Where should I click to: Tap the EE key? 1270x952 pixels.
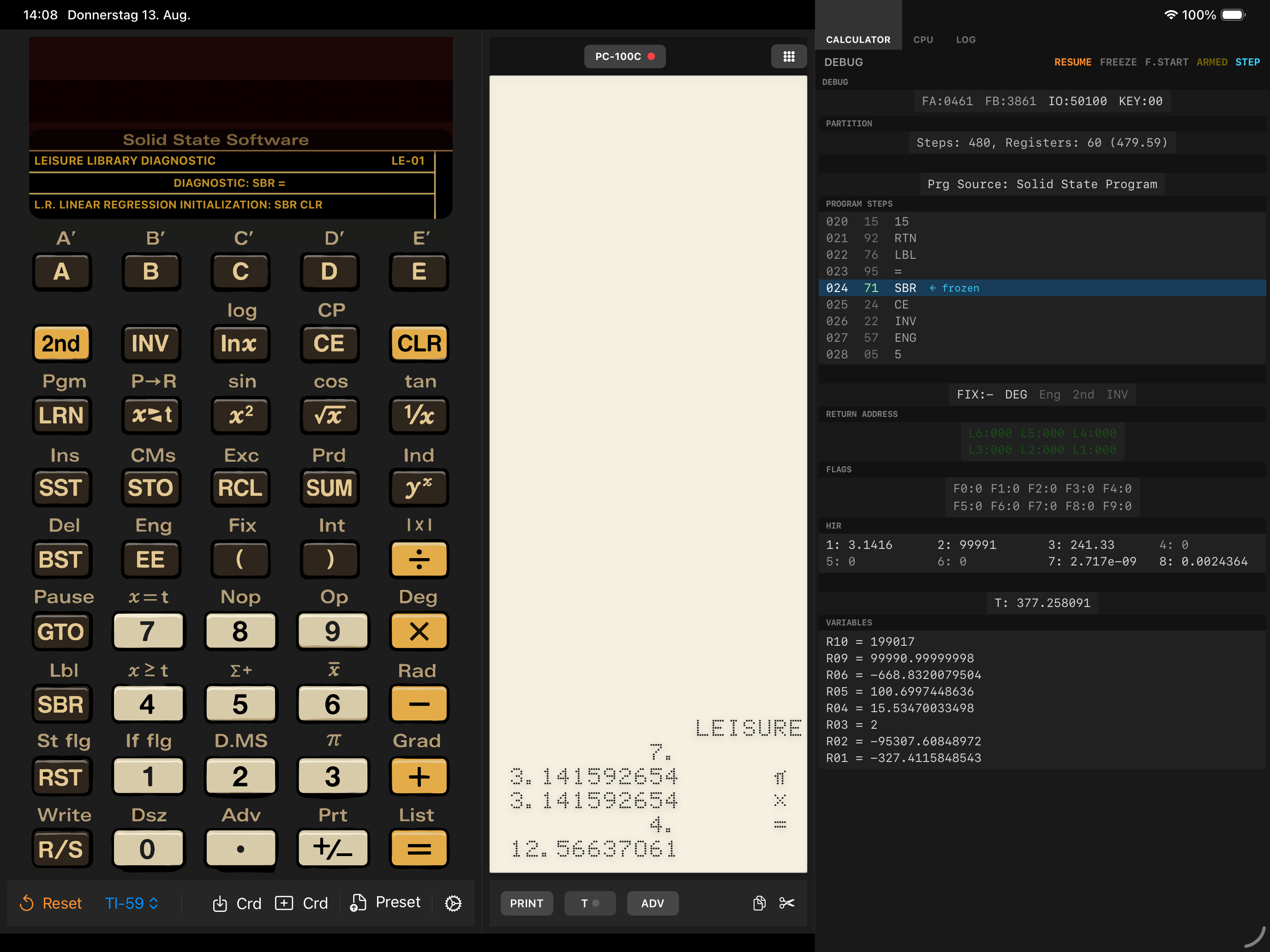click(x=151, y=559)
